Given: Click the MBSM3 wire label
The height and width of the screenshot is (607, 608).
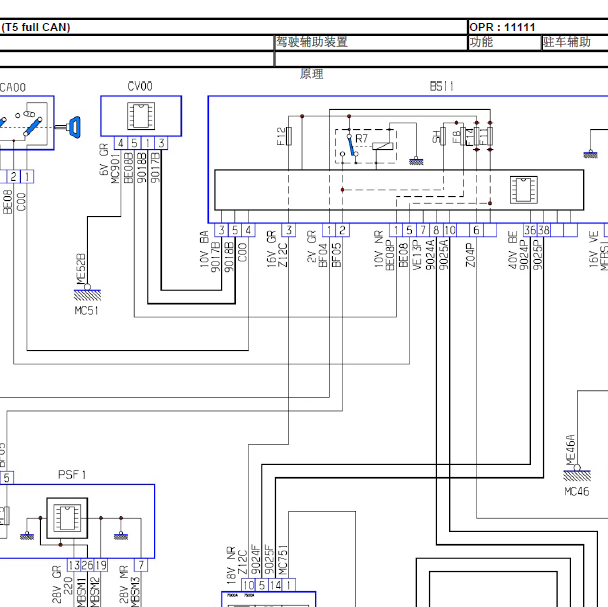Looking at the screenshot, I should click(x=135, y=592).
